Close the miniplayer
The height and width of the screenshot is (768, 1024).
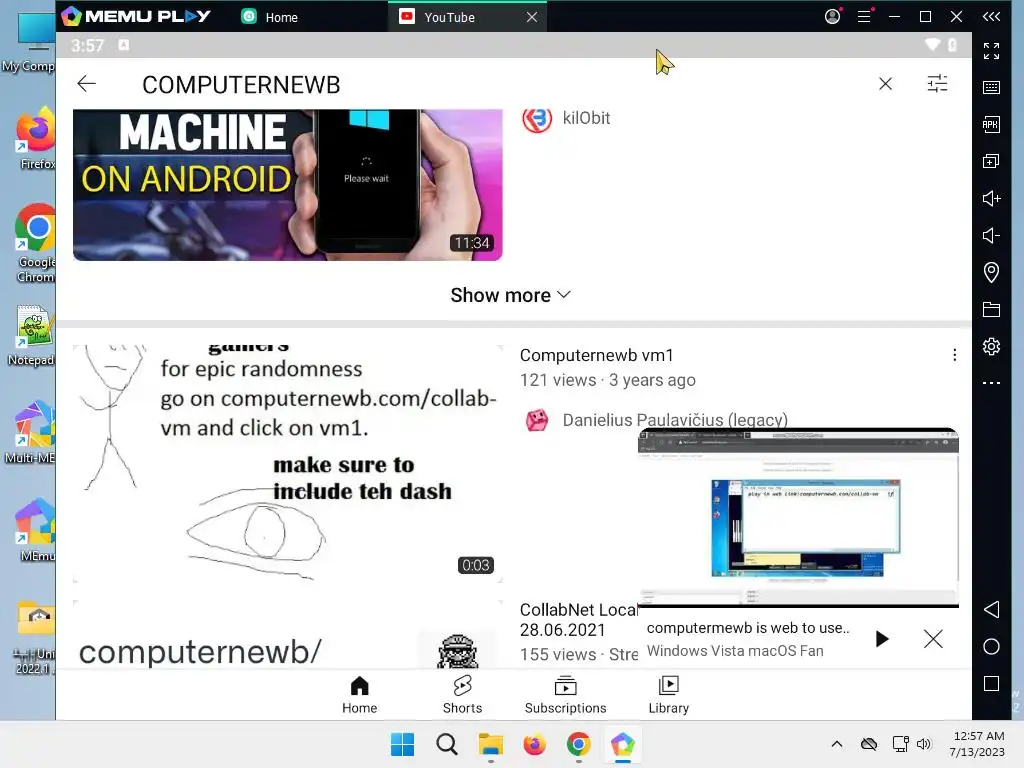click(x=933, y=639)
